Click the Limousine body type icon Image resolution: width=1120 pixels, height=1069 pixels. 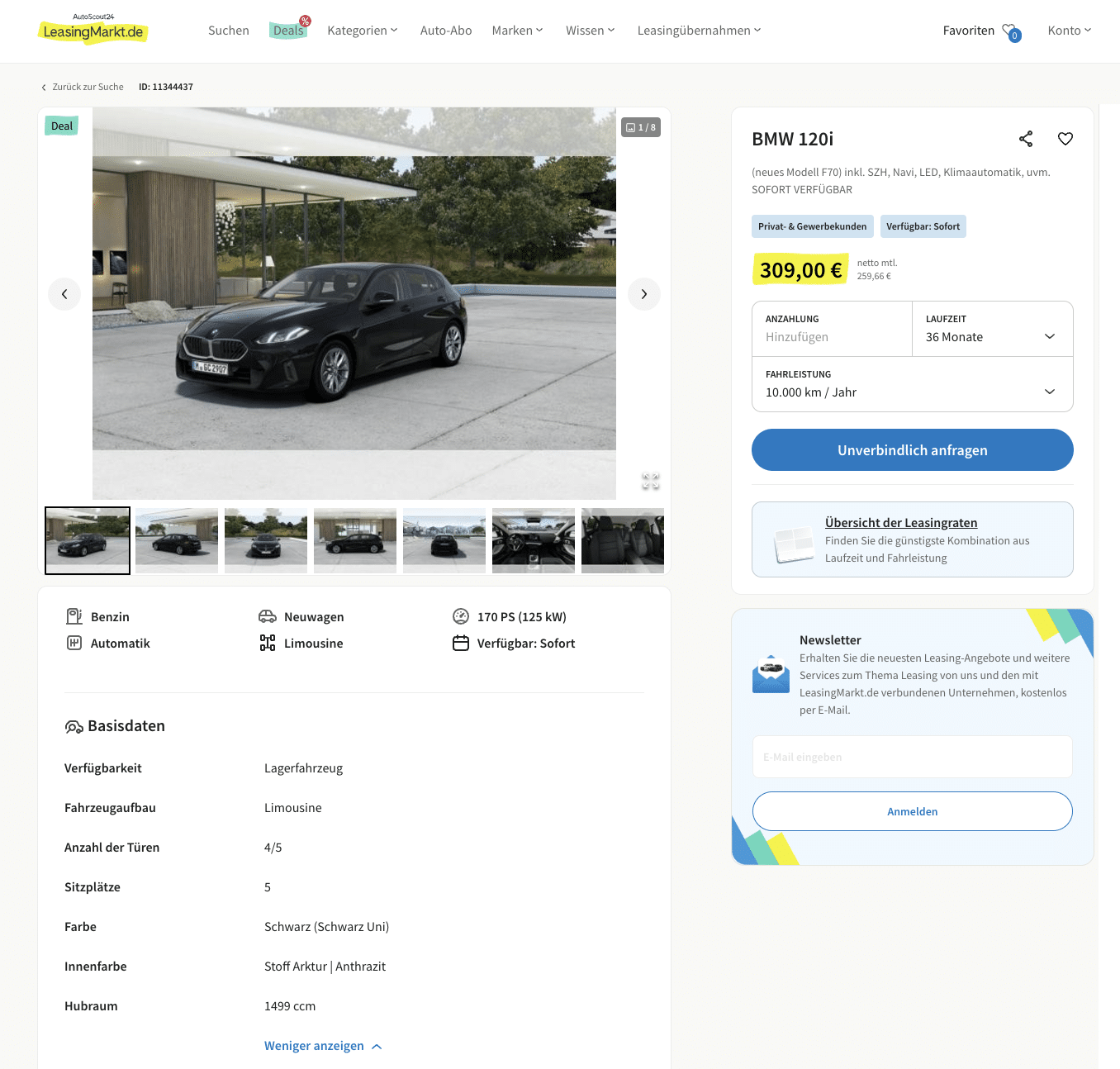(268, 643)
